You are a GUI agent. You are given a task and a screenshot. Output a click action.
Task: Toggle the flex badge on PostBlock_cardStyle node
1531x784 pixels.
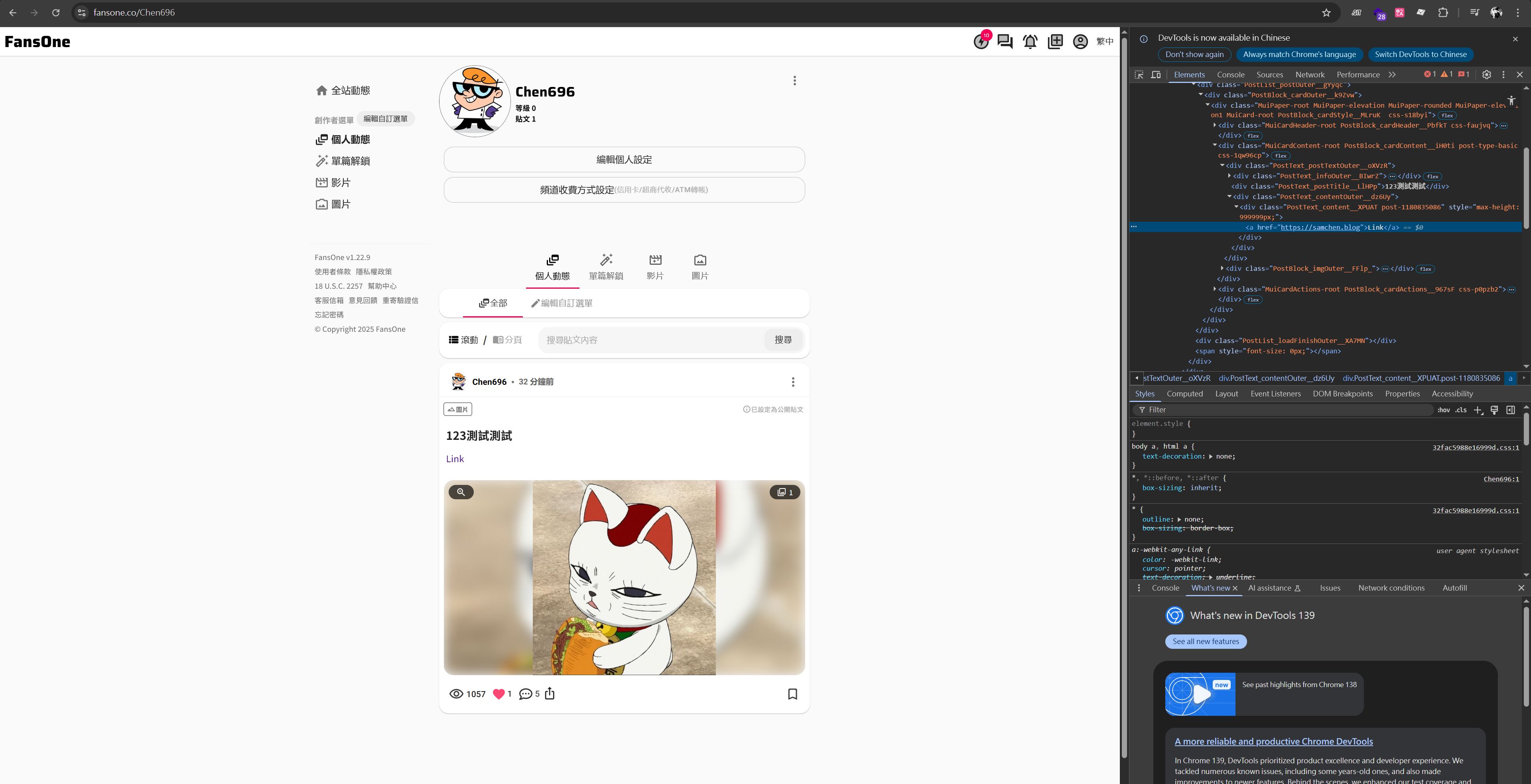pyautogui.click(x=1447, y=115)
